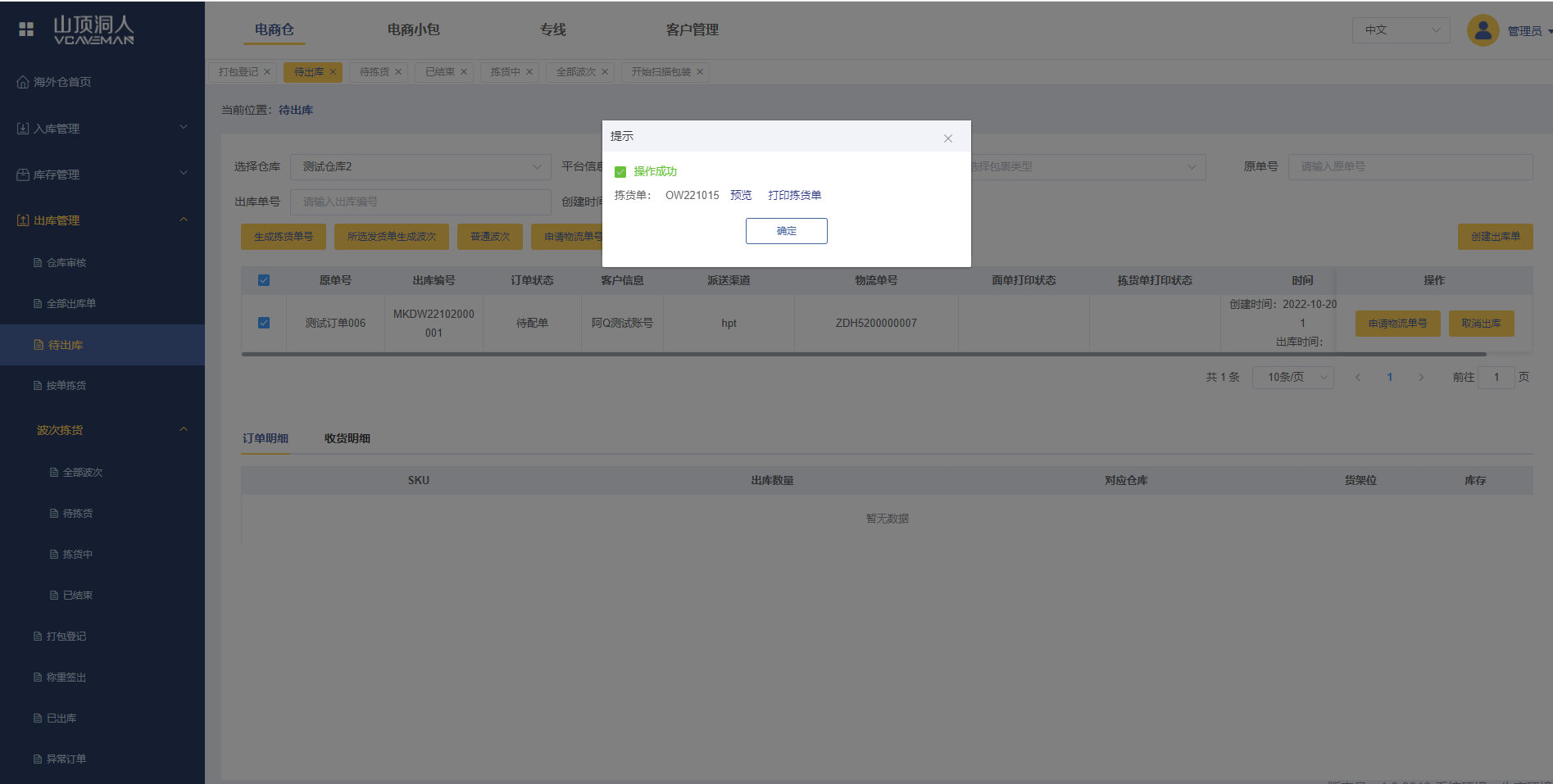The width and height of the screenshot is (1553, 784).
Task: Click the administrator avatar icon
Action: pos(1482,30)
